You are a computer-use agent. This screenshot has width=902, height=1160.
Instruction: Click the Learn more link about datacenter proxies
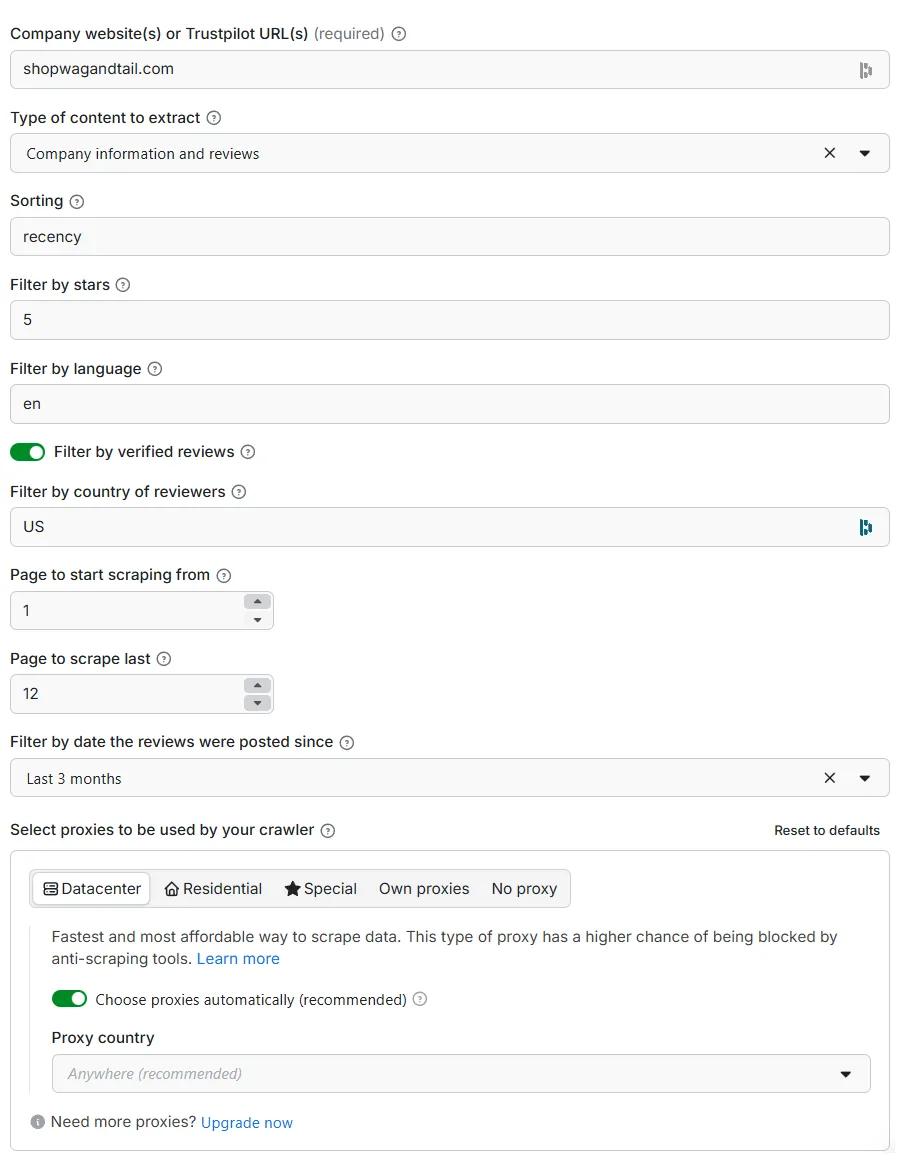tap(238, 958)
